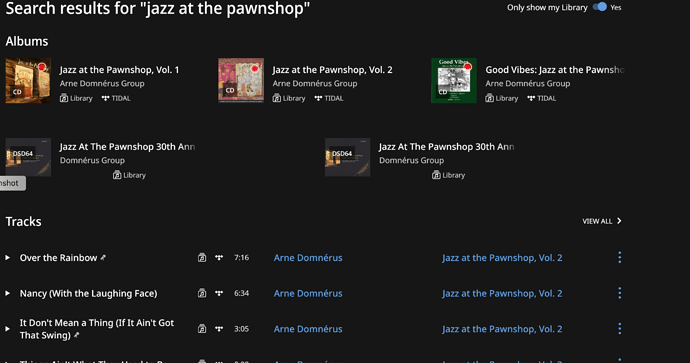Click Library icon under first 30th Anniversary album

[x=117, y=175]
